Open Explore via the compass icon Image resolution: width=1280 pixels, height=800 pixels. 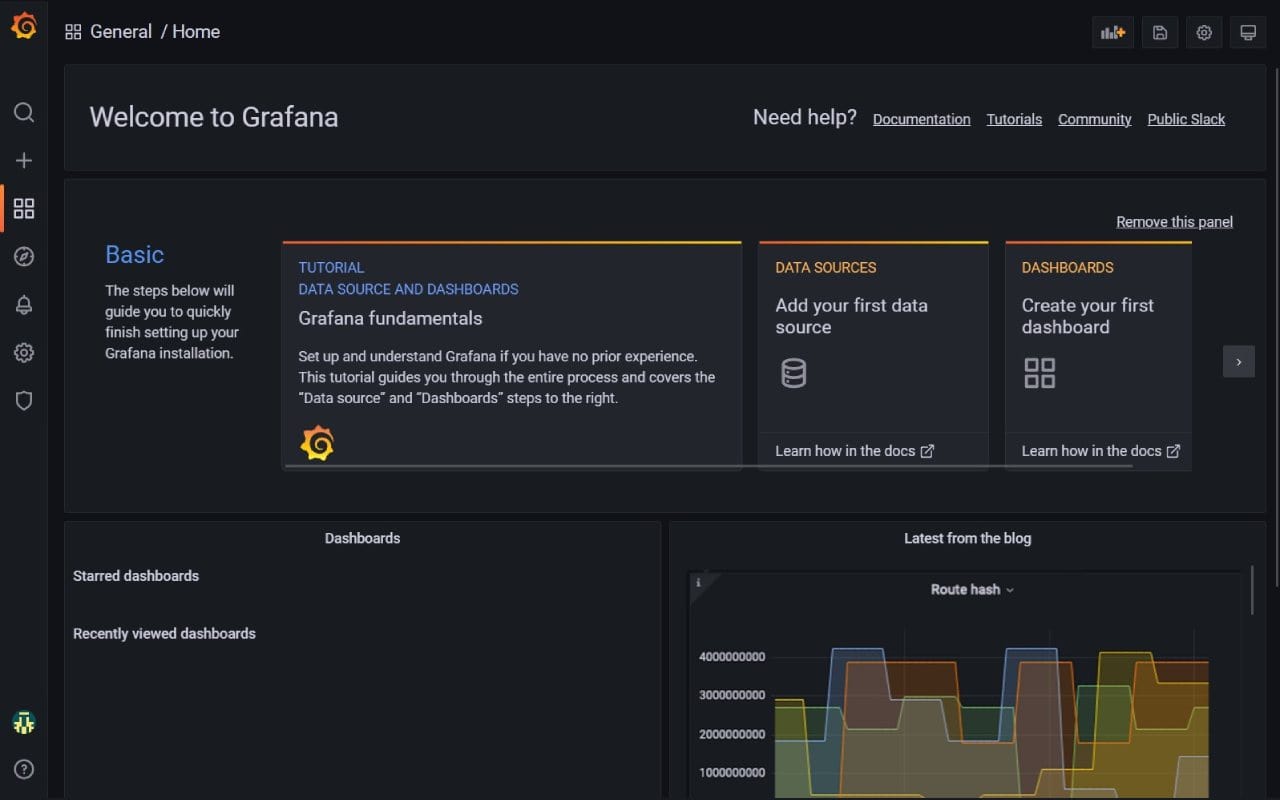point(24,256)
